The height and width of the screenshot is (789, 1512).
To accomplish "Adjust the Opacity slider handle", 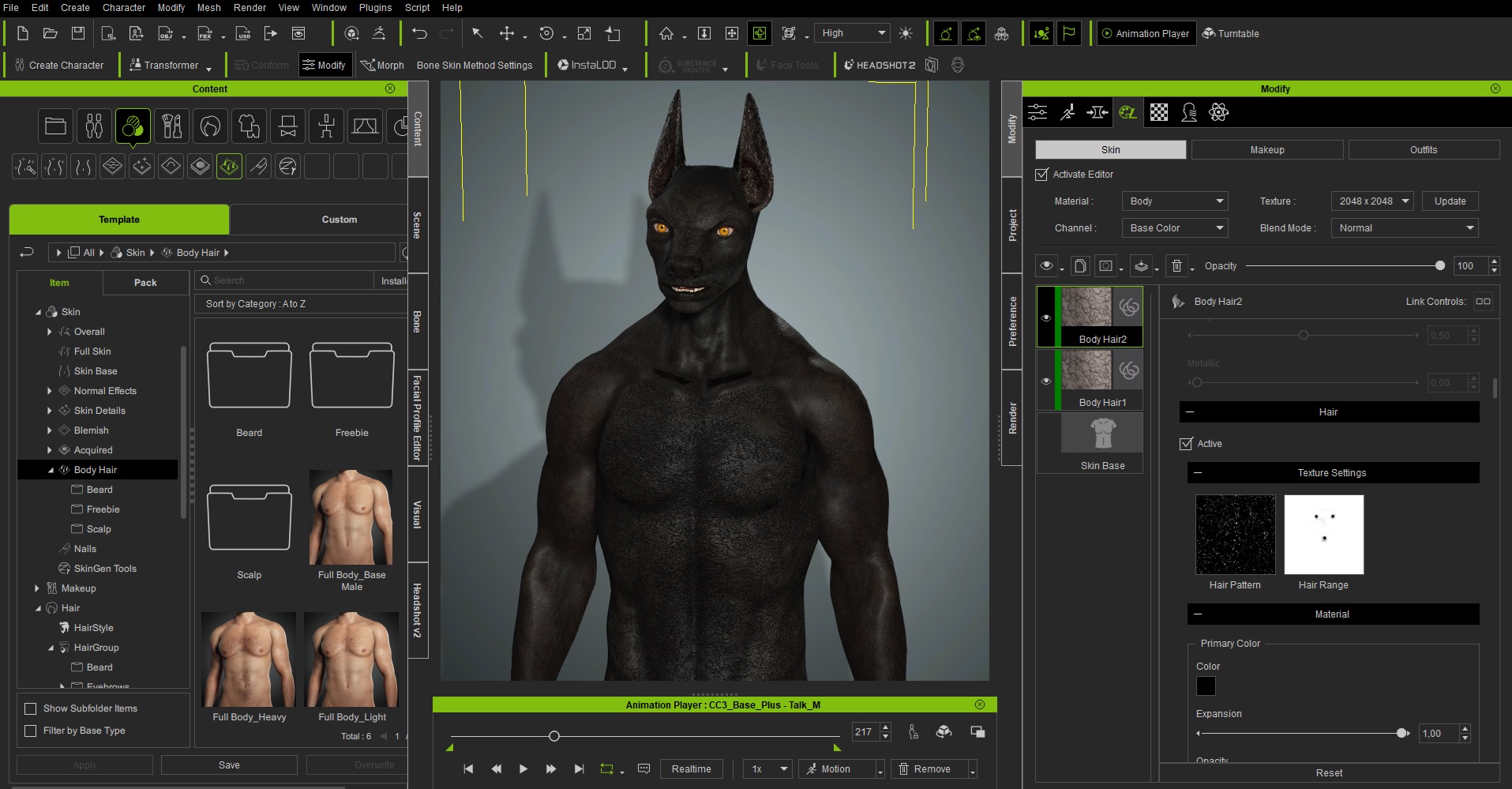I will [x=1439, y=266].
